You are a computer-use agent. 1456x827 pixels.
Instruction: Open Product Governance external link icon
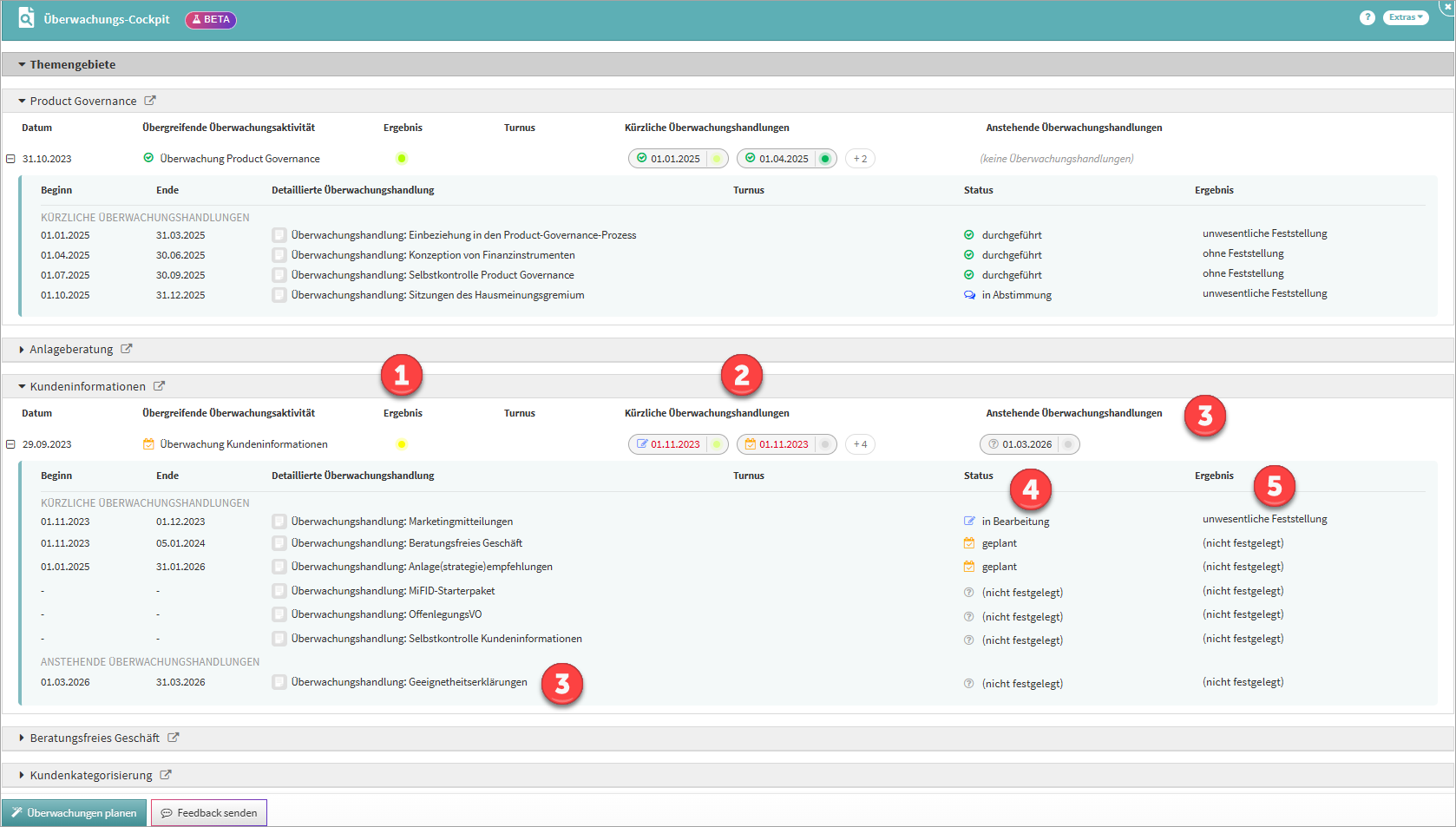pos(150,101)
